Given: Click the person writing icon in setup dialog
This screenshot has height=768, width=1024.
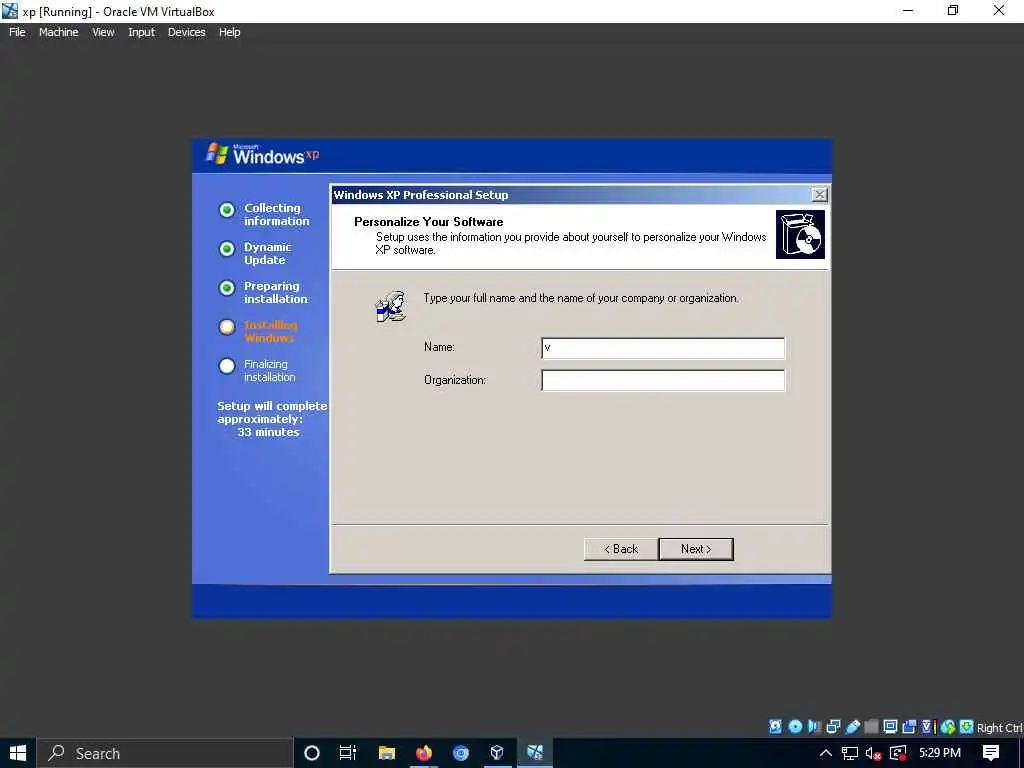Looking at the screenshot, I should 391,307.
